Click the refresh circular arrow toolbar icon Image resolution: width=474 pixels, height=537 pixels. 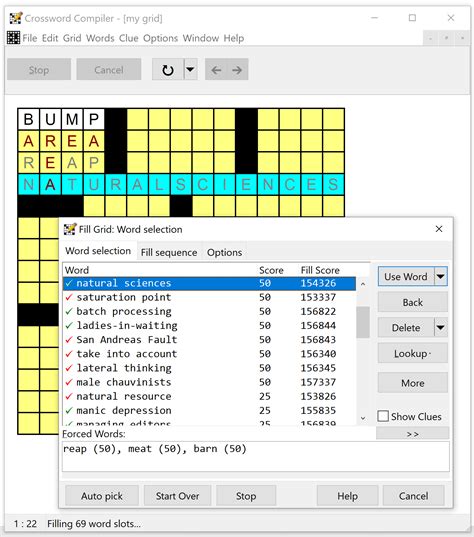click(x=167, y=70)
